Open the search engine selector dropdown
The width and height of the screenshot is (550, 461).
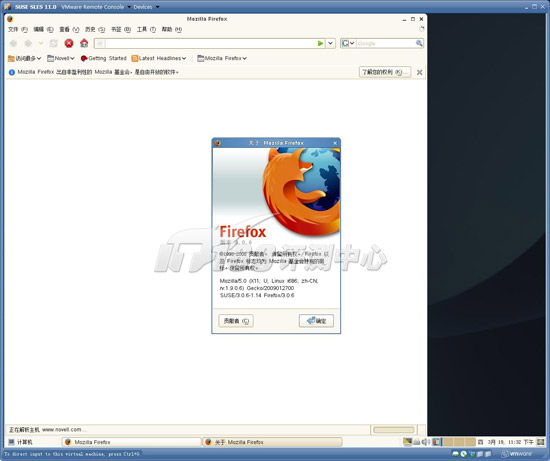pos(348,43)
